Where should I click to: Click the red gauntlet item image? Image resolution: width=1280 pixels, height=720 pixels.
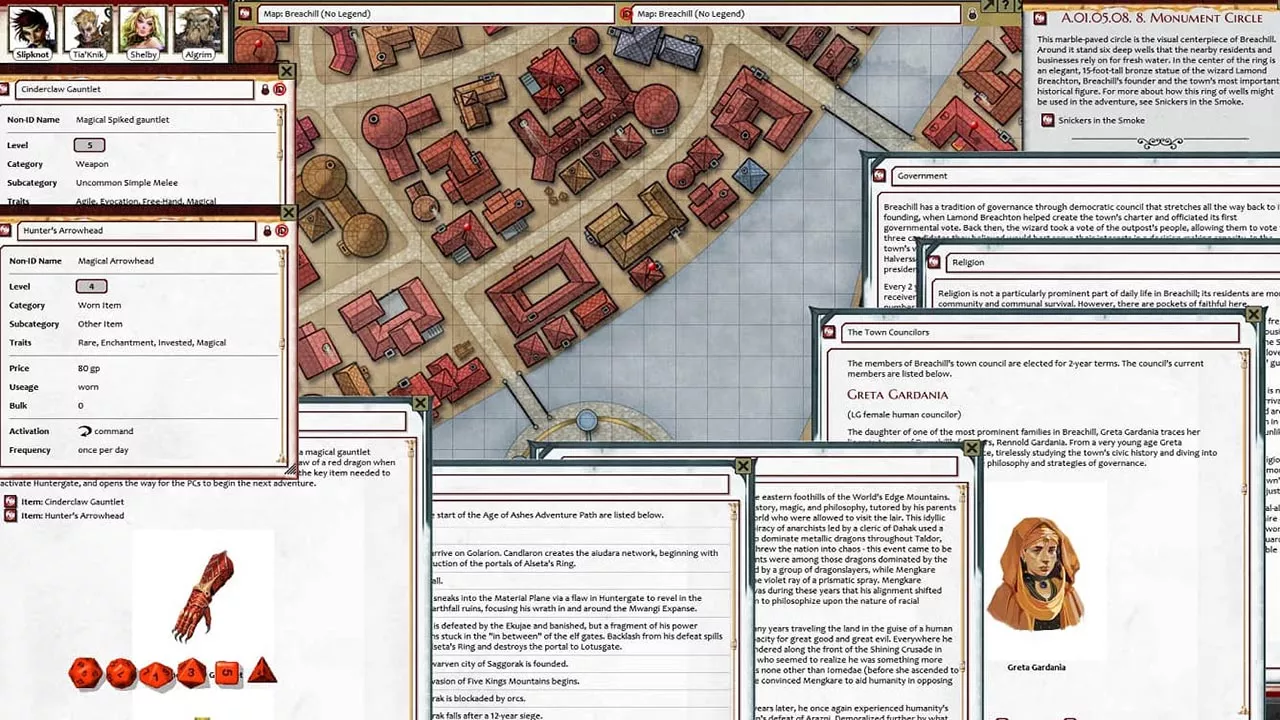tap(204, 596)
